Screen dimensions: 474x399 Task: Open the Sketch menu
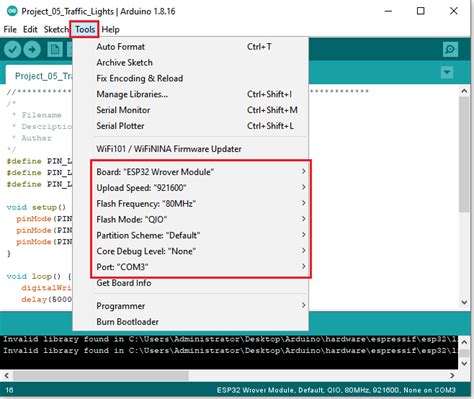point(56,29)
